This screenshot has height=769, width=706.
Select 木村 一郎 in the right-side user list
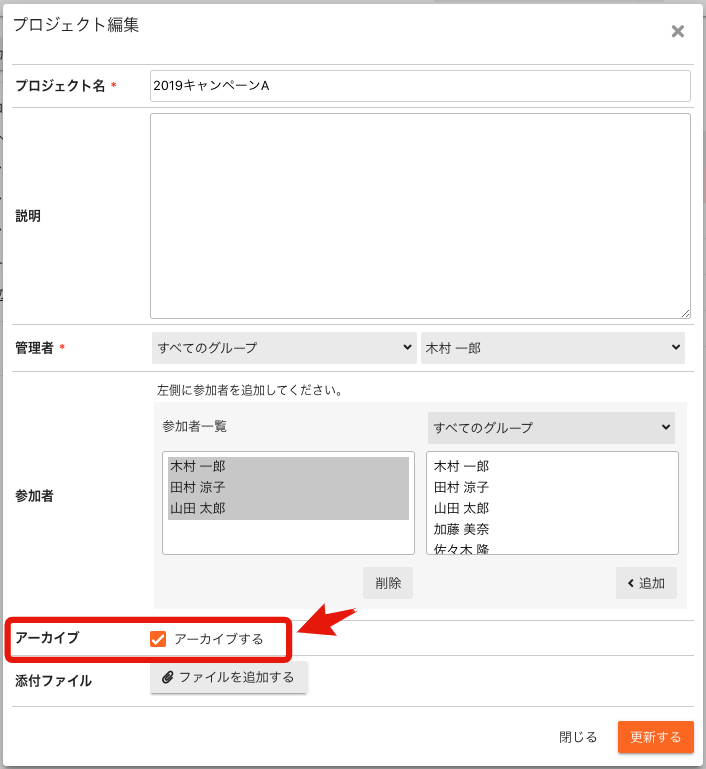pos(461,467)
